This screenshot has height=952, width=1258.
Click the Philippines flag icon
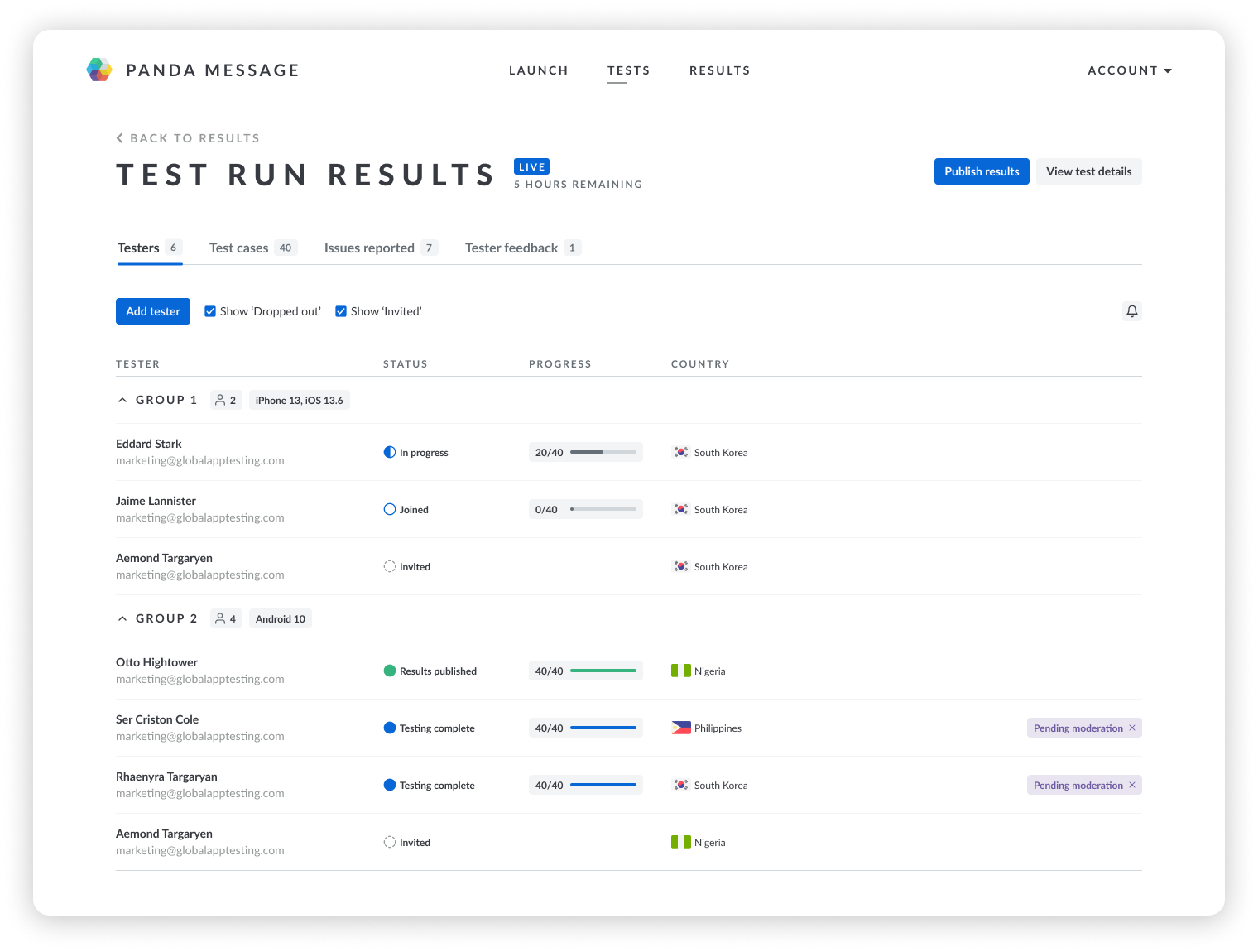(680, 728)
